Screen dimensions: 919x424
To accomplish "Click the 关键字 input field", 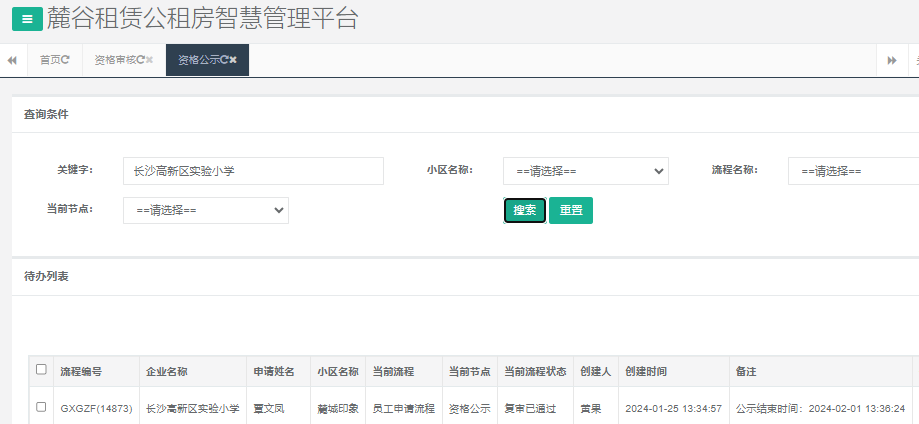I will (x=253, y=171).
